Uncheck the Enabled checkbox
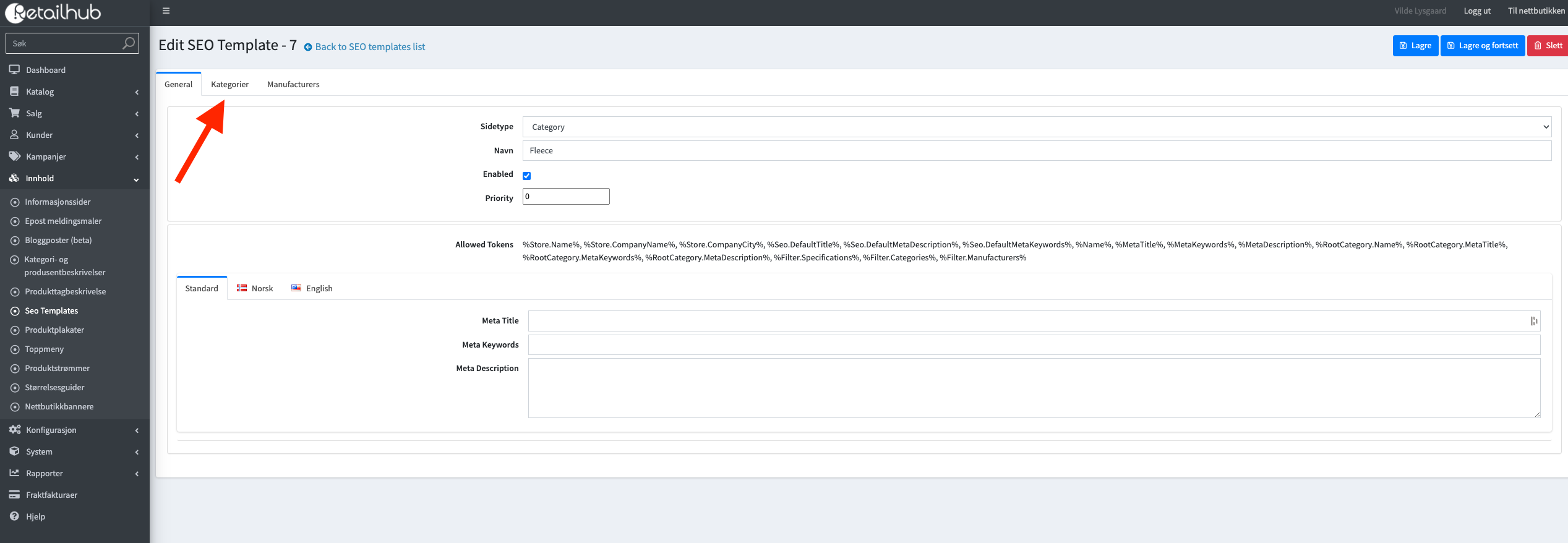This screenshot has height=543, width=1568. (x=526, y=176)
